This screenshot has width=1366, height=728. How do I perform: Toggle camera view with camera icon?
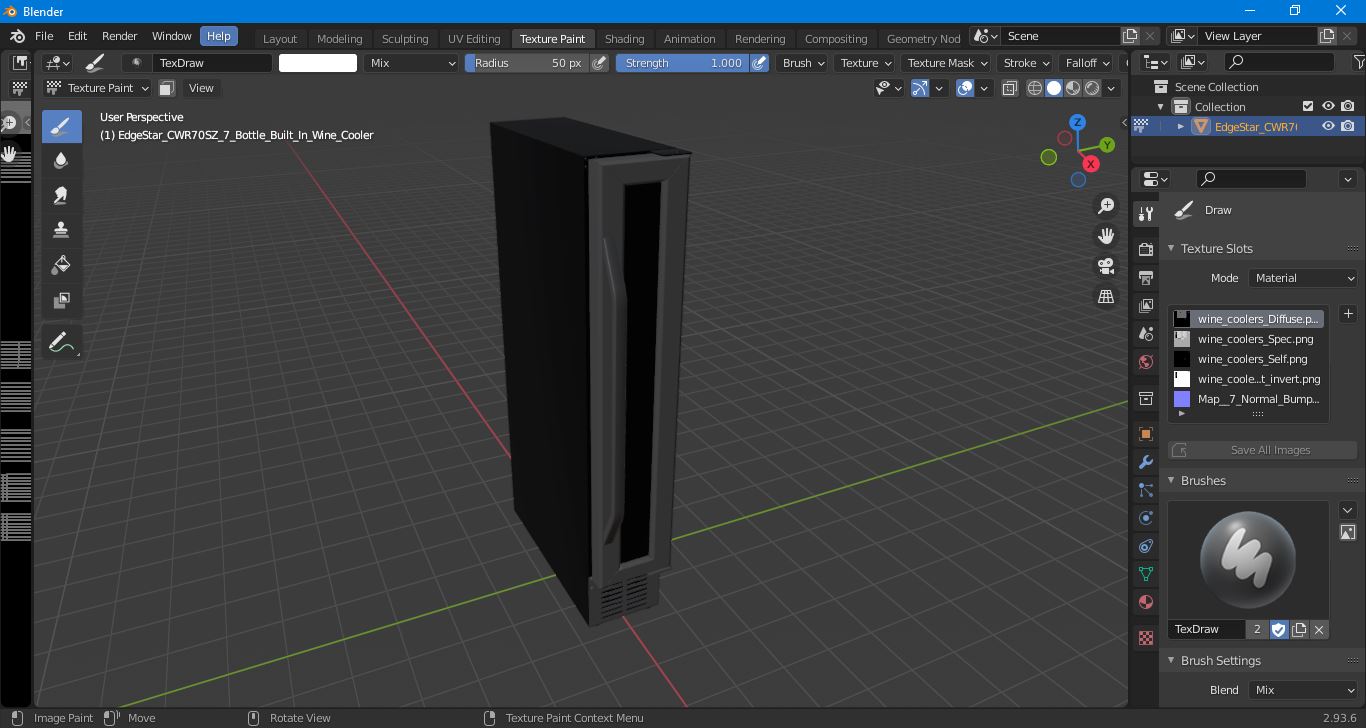click(x=1106, y=266)
